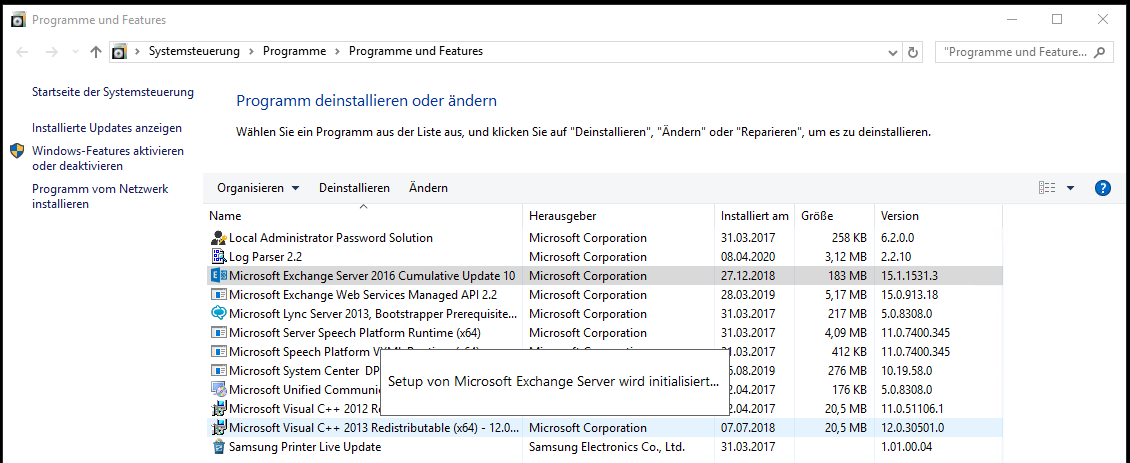Click the shield icon beside Windows-Features
The width and height of the screenshot is (1130, 463).
click(17, 151)
